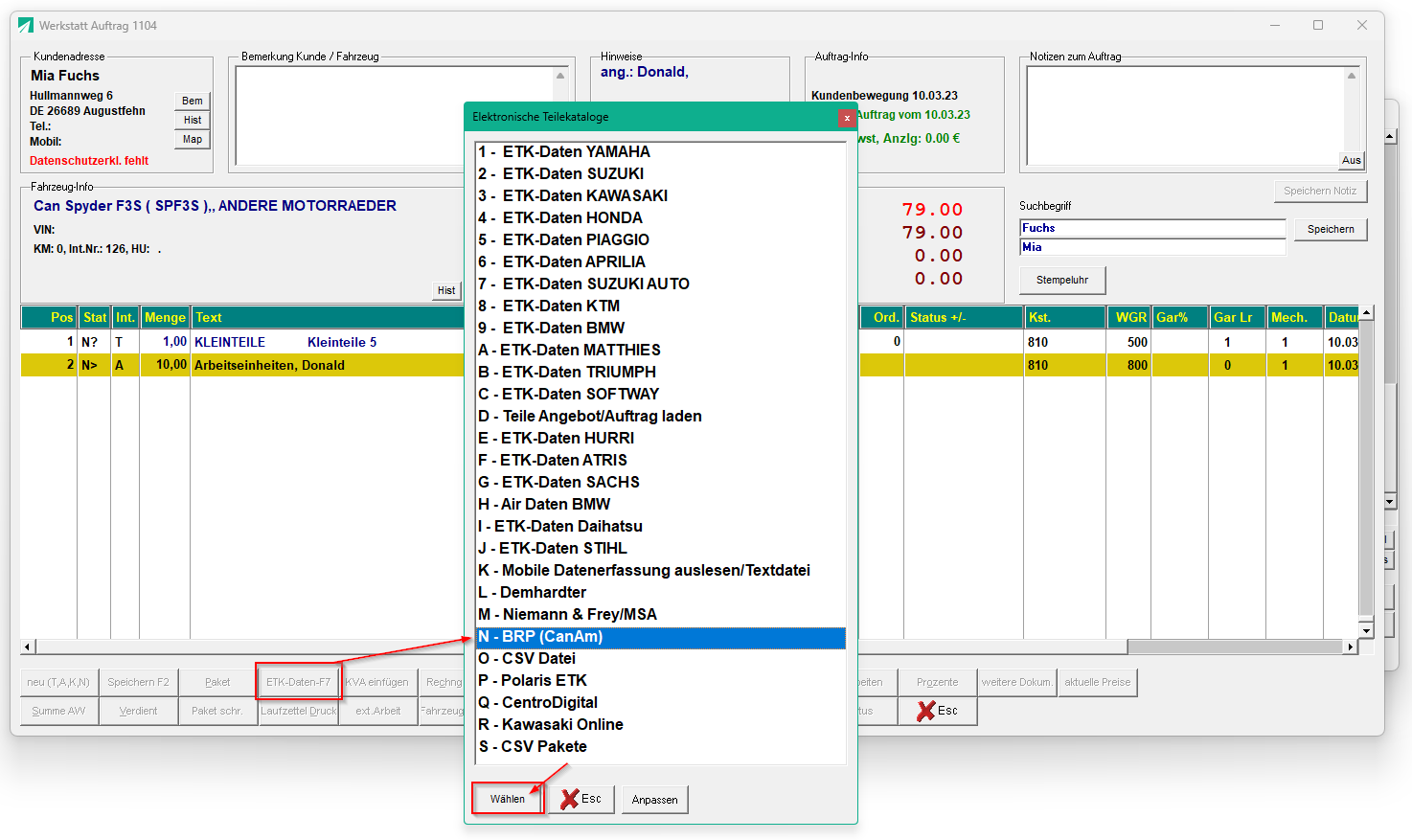Select highlighted BRP (CanAm) entry
The image size is (1412, 840).
tap(661, 637)
